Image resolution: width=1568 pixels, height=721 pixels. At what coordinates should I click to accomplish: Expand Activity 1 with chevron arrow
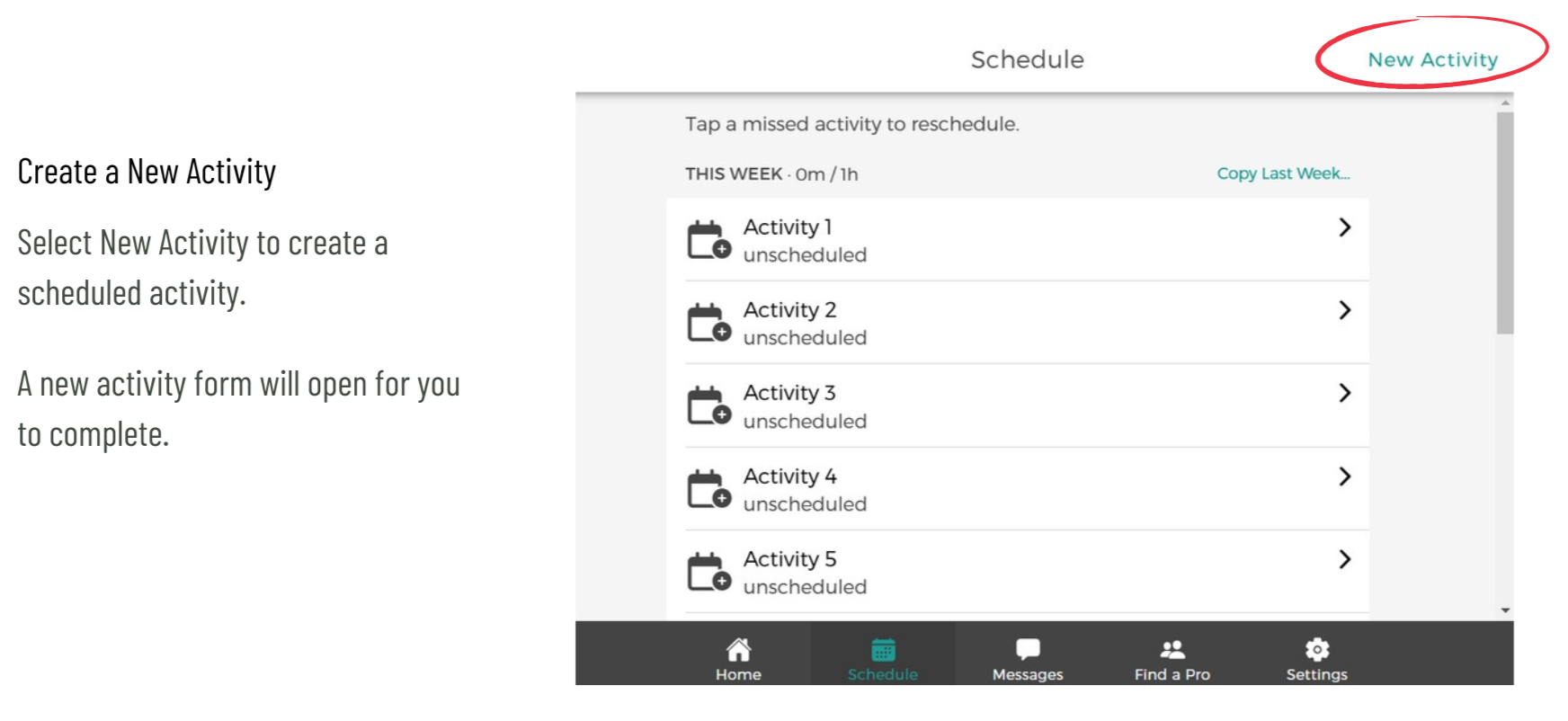coord(1345,227)
